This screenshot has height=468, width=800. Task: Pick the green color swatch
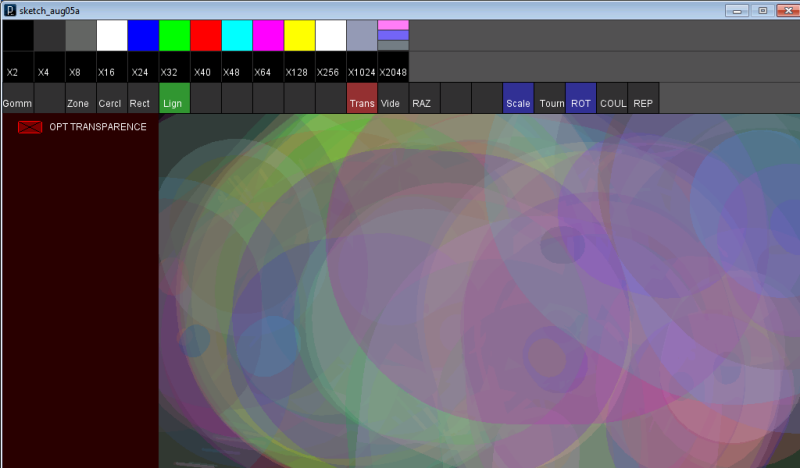point(174,36)
